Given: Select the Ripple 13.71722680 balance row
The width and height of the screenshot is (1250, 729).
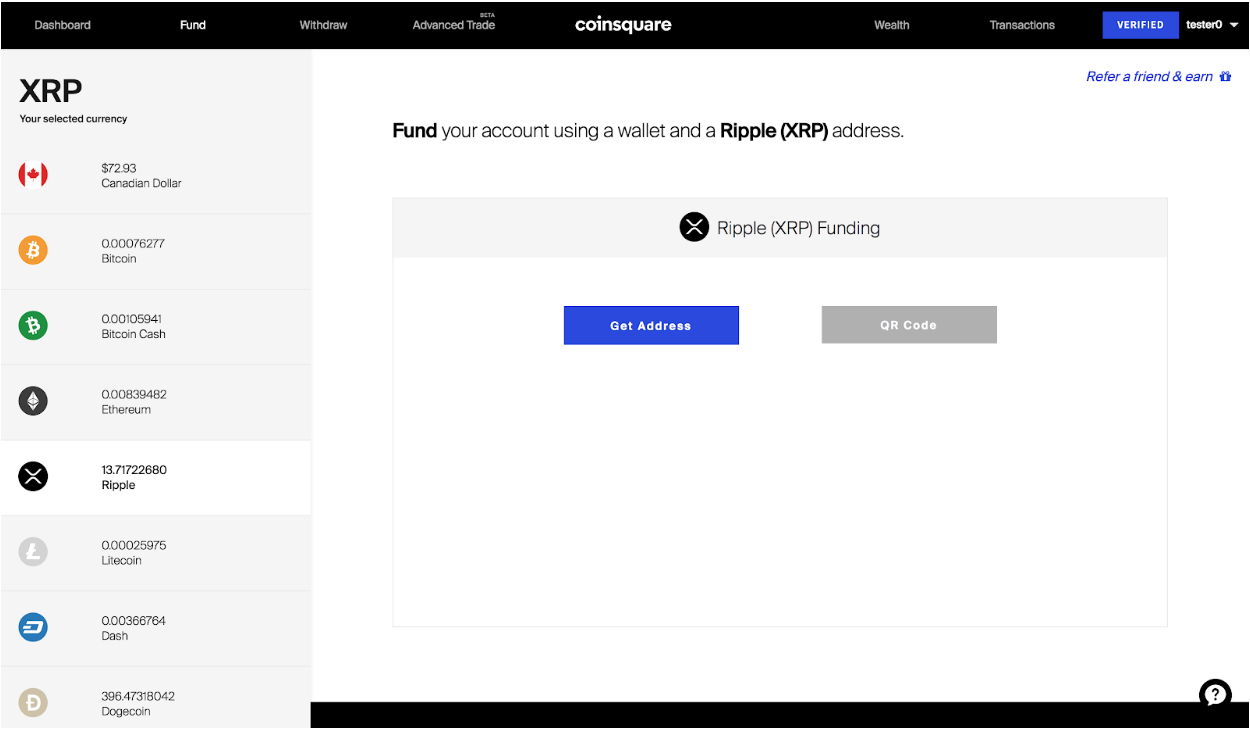Looking at the screenshot, I should click(156, 478).
